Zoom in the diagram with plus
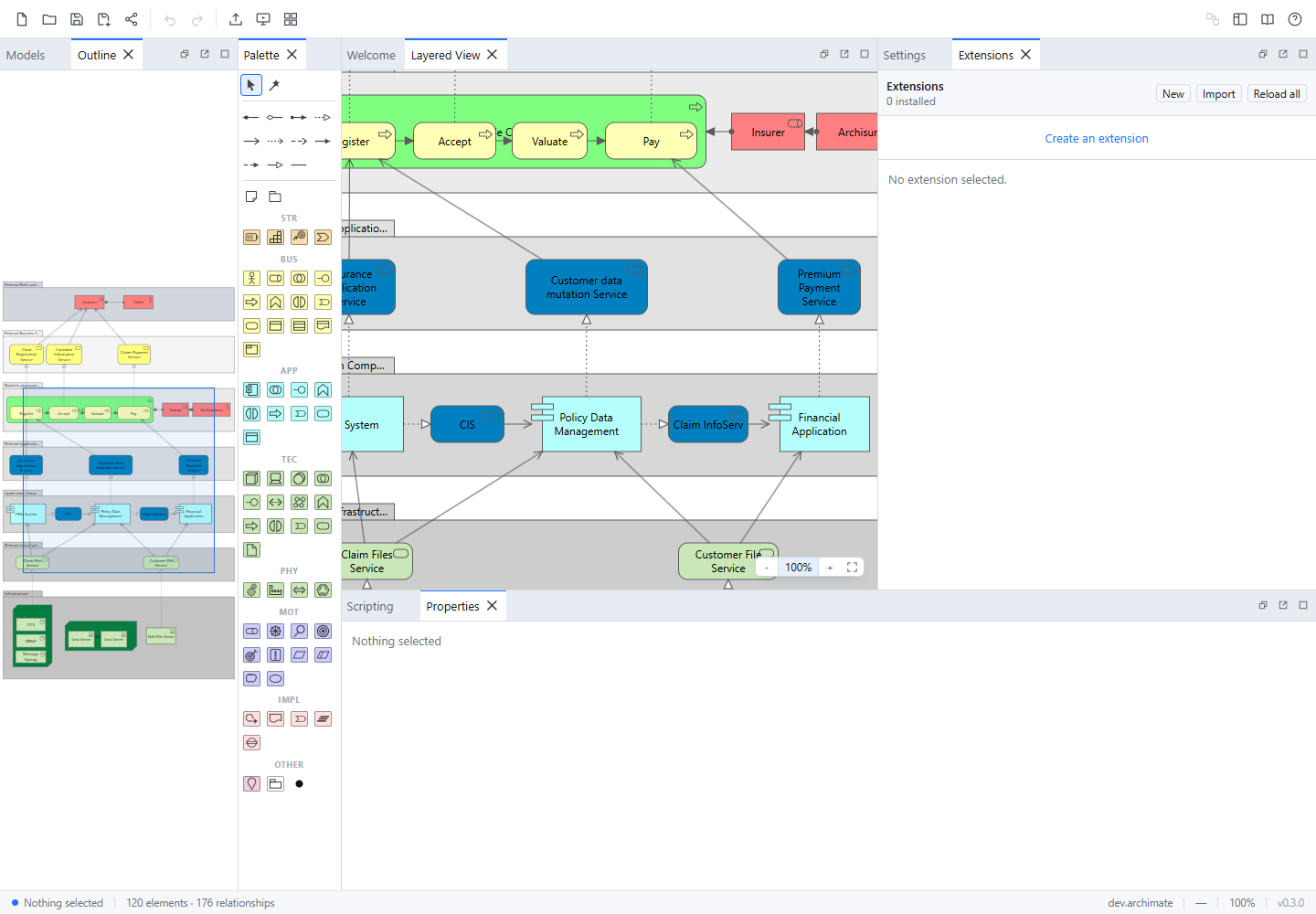Image resolution: width=1316 pixels, height=914 pixels. (x=830, y=568)
